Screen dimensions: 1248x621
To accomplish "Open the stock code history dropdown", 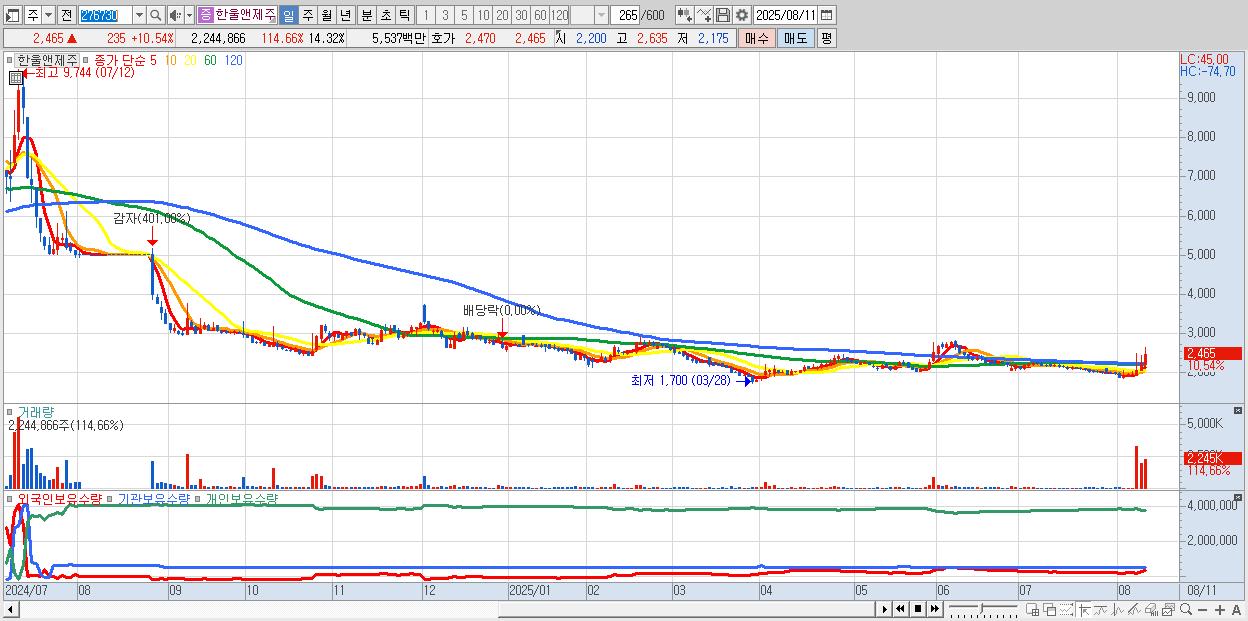I will tap(139, 15).
